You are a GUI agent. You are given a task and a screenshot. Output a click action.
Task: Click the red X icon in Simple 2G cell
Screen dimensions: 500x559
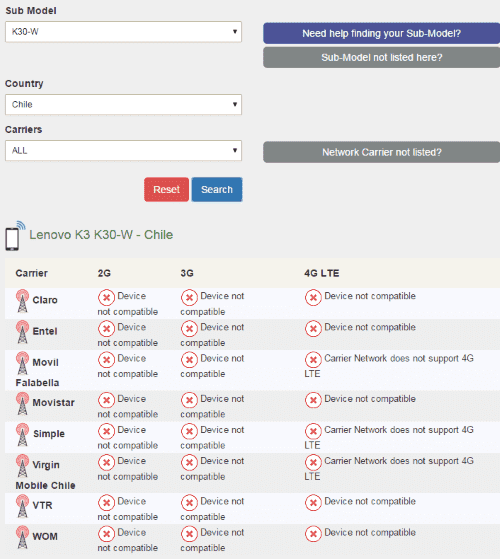(106, 431)
